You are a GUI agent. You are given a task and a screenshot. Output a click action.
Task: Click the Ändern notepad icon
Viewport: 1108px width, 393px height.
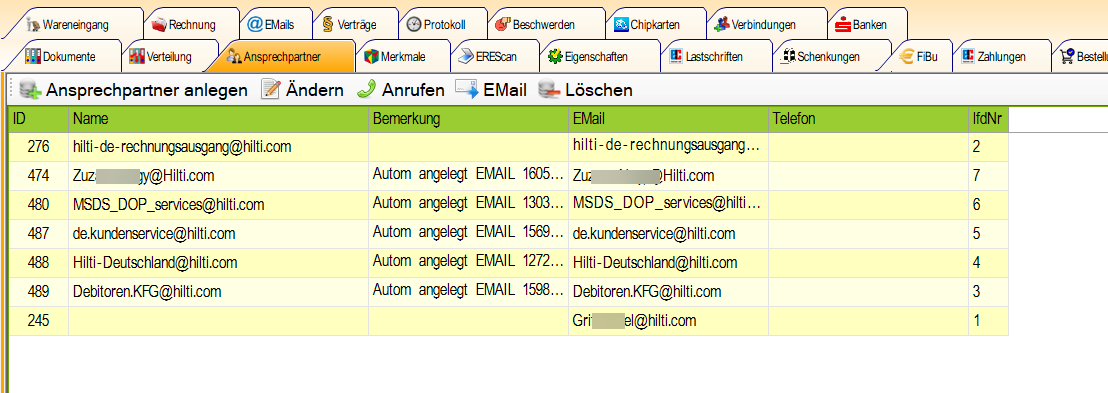tap(271, 90)
